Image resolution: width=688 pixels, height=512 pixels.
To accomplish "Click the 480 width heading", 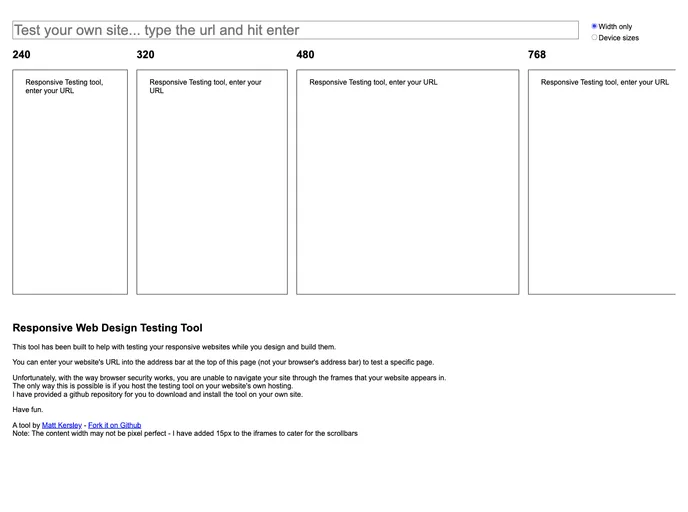I will 305,54.
